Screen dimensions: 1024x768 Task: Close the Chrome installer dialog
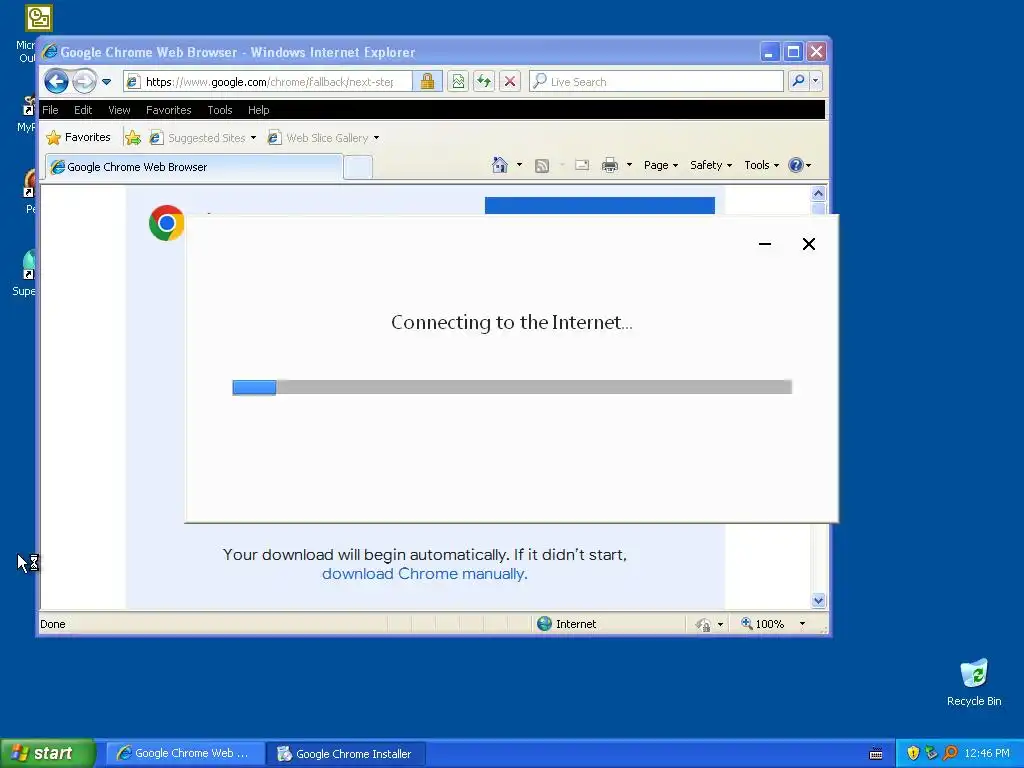808,244
